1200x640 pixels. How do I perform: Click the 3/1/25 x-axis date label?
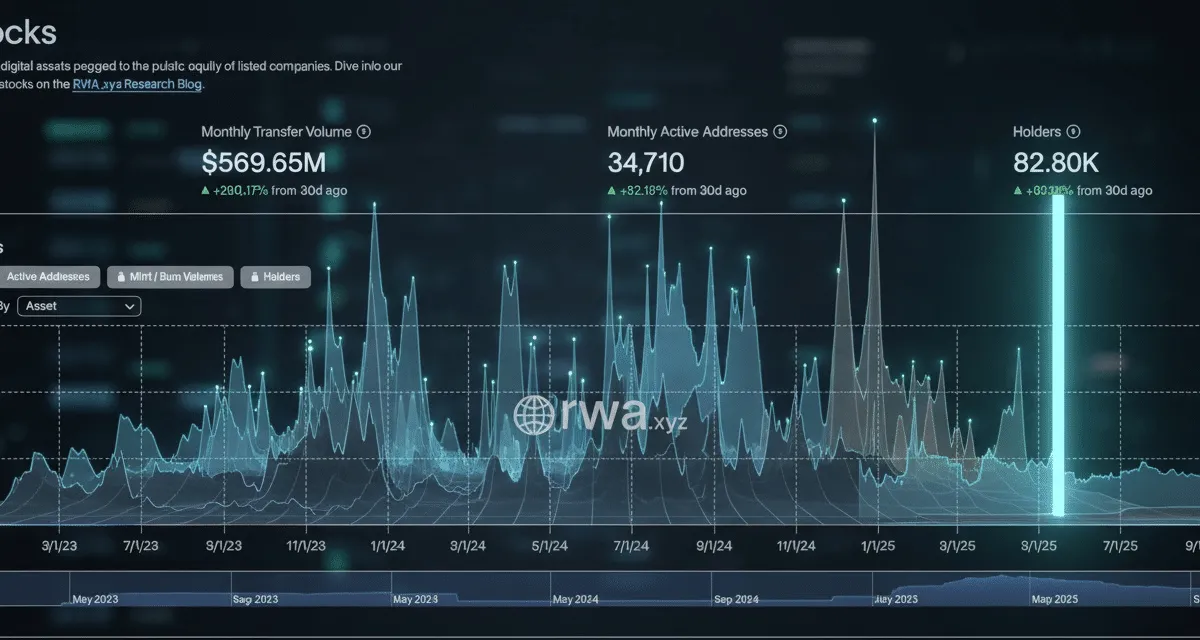(x=957, y=546)
